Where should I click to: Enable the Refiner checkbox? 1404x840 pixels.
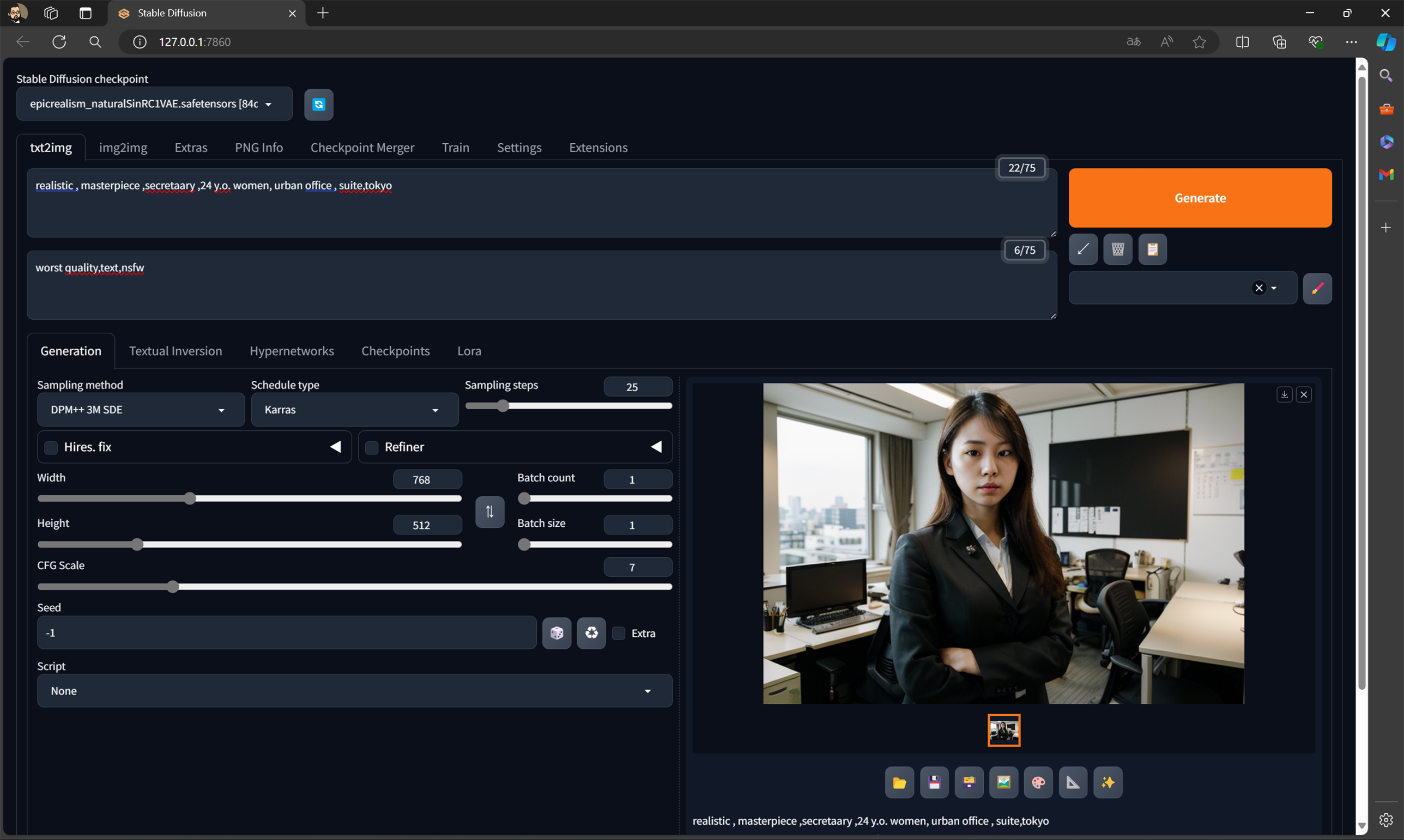pyautogui.click(x=372, y=447)
